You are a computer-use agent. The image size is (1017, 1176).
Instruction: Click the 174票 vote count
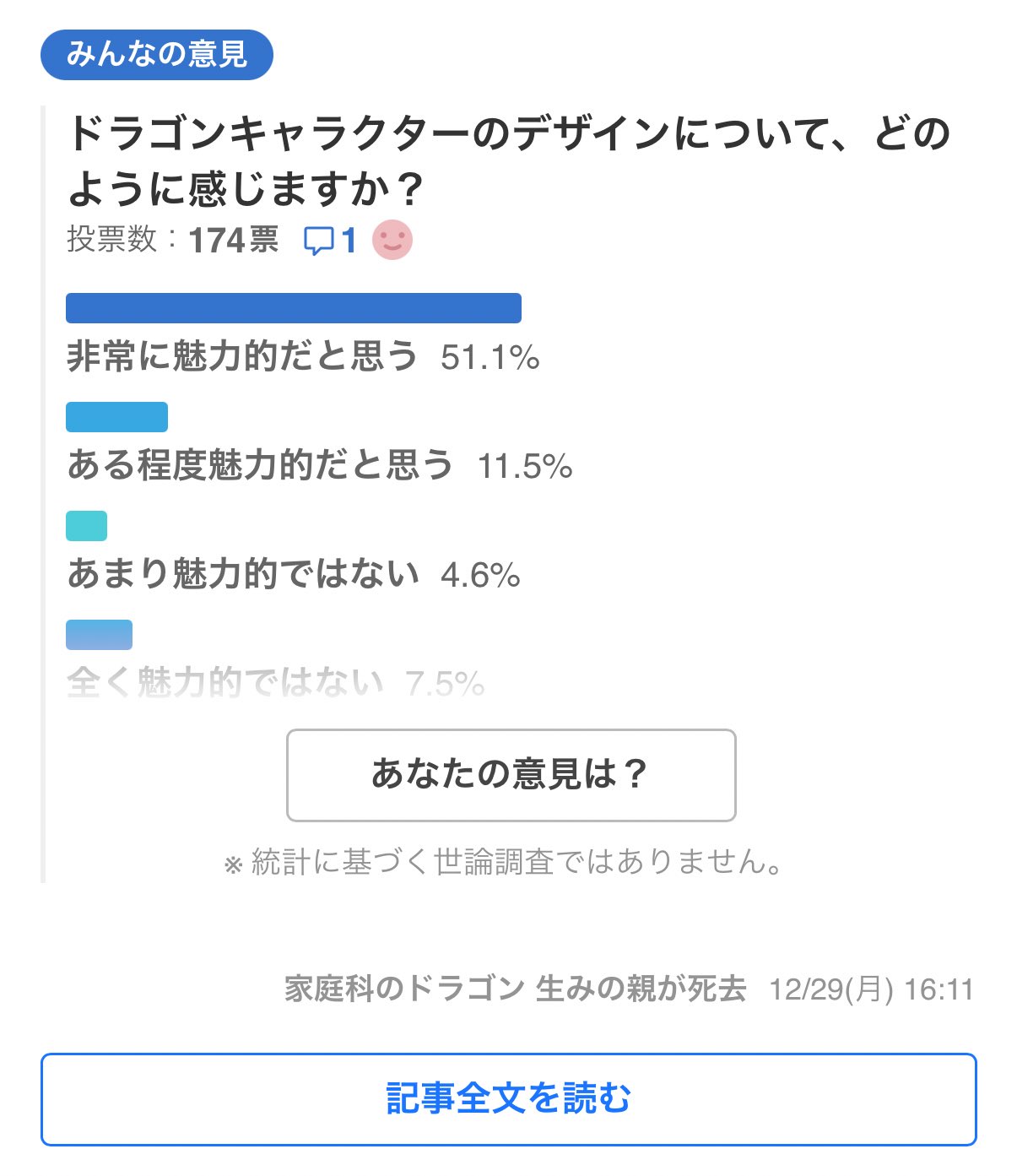point(233,241)
